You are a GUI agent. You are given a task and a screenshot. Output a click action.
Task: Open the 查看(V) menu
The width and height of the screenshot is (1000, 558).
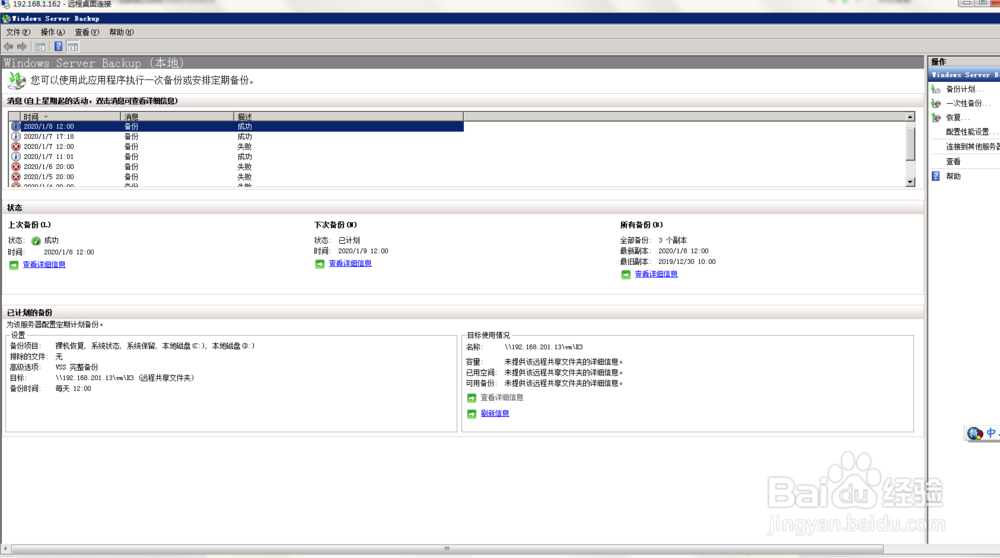(87, 32)
